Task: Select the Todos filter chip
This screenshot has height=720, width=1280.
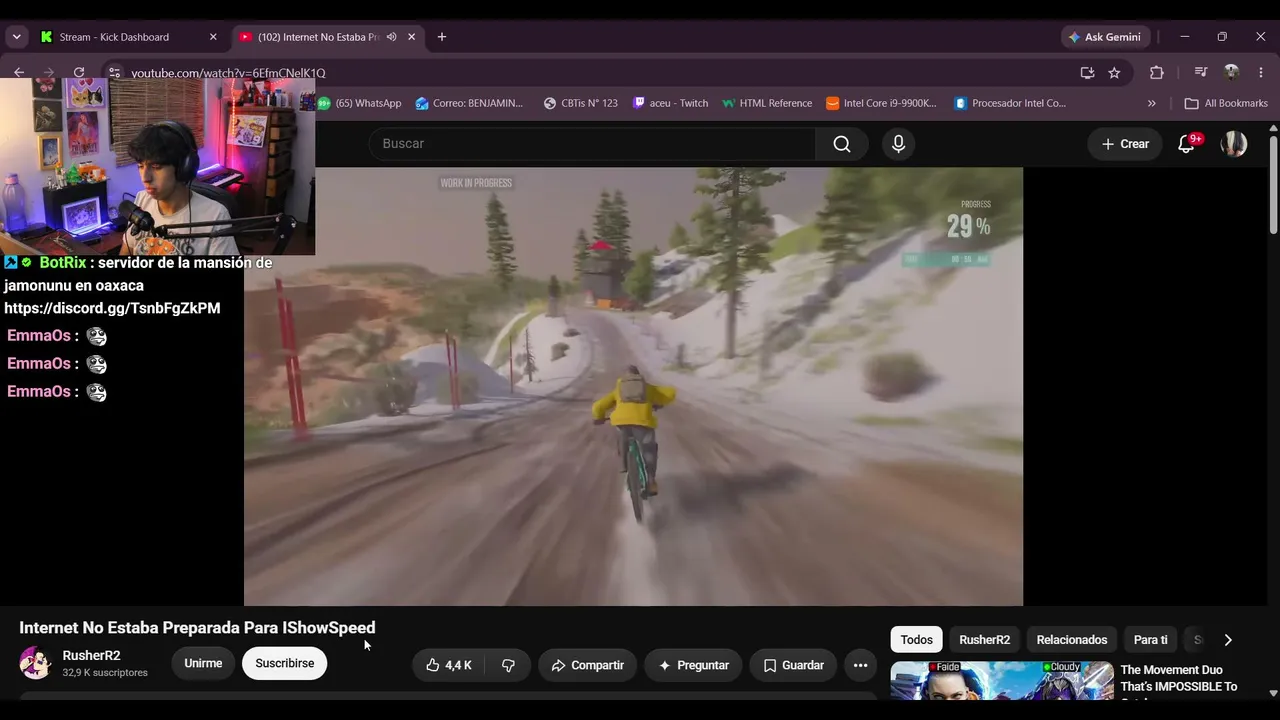Action: click(916, 640)
